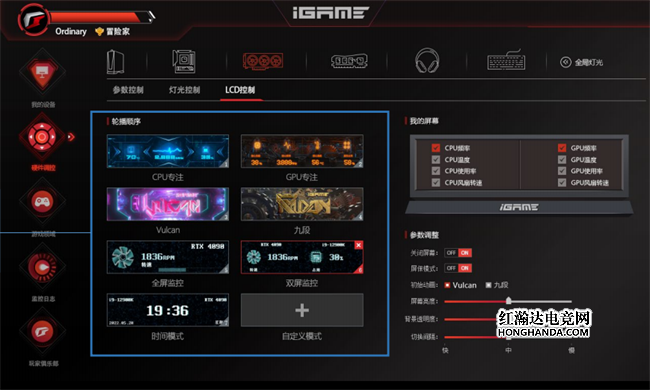
Task: Select the headphones device icon
Action: point(427,61)
